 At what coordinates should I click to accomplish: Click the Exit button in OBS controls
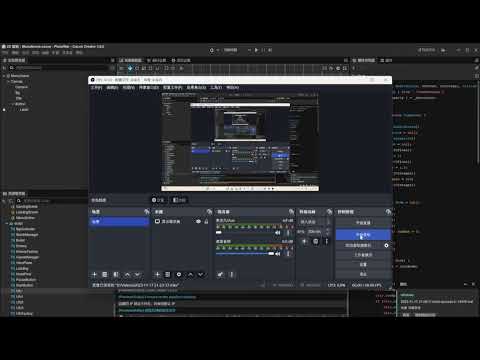(x=363, y=274)
